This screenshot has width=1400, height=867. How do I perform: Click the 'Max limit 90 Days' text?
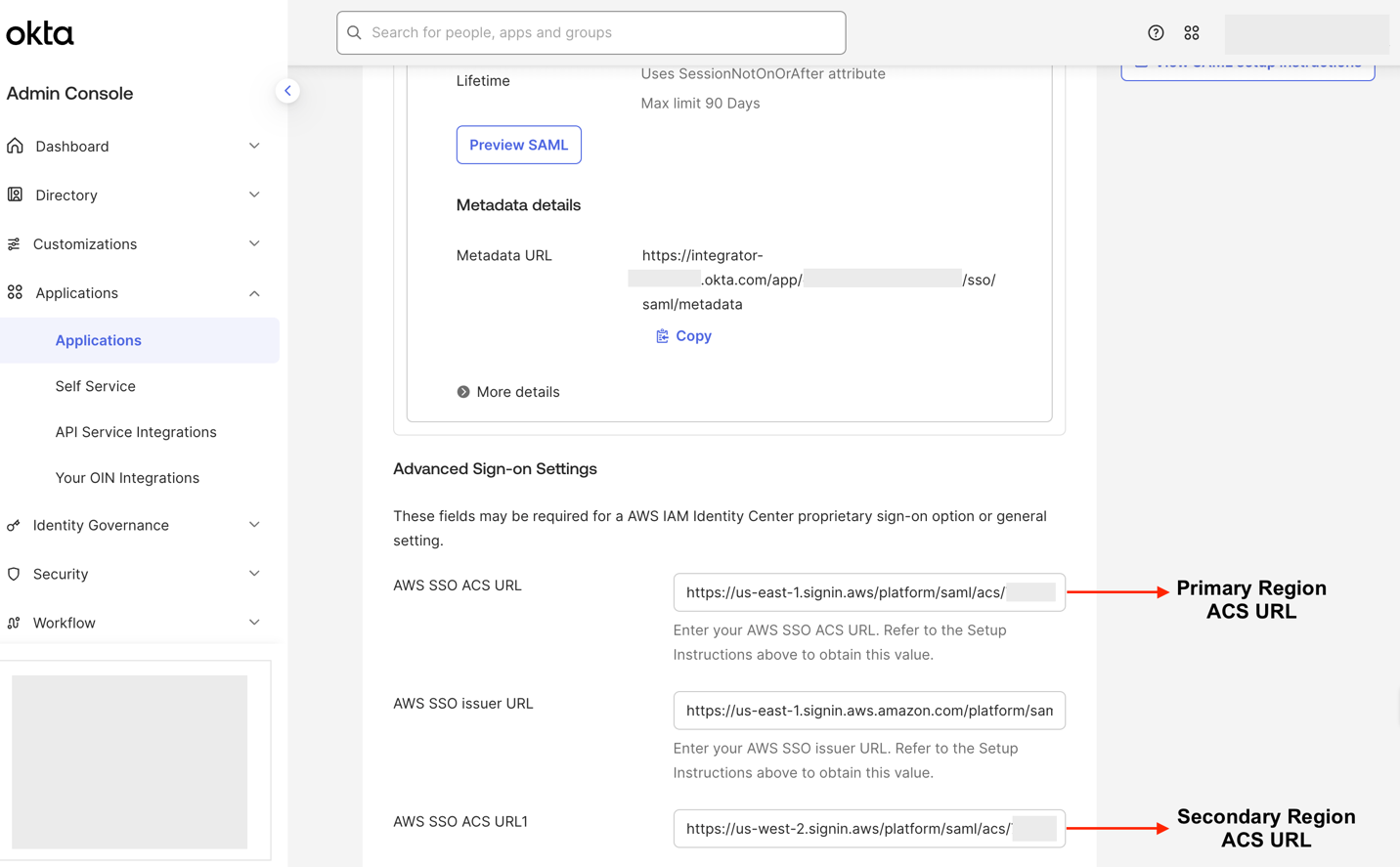(700, 104)
